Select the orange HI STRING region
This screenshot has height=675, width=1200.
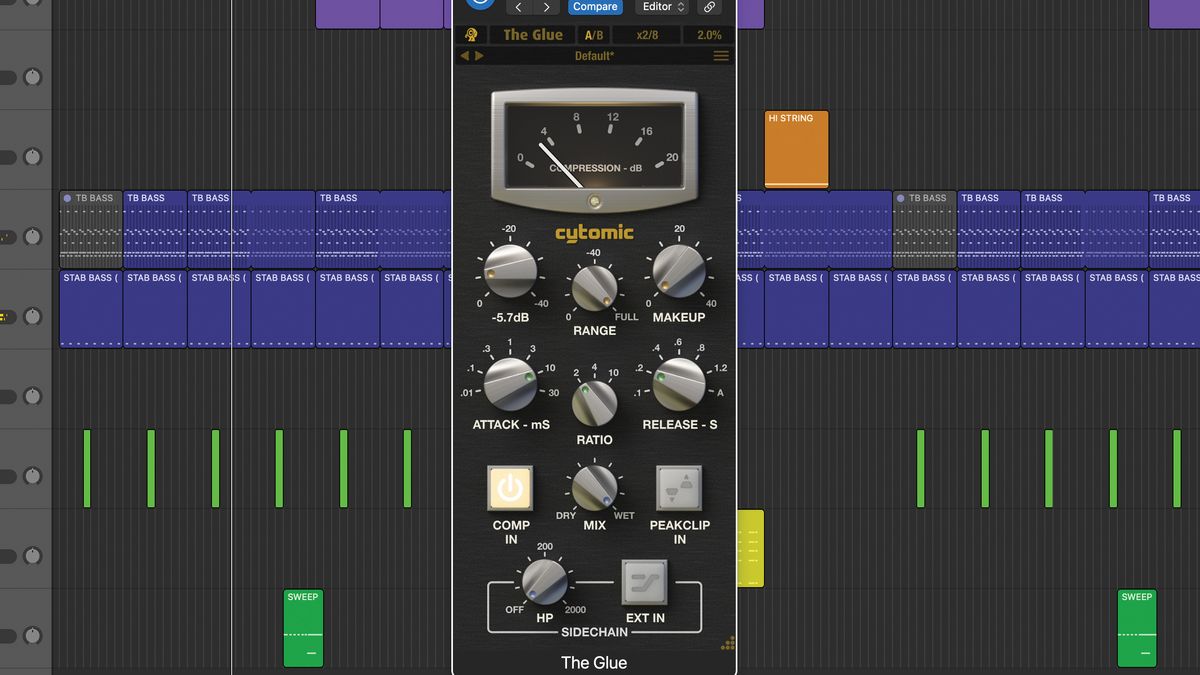coord(797,149)
